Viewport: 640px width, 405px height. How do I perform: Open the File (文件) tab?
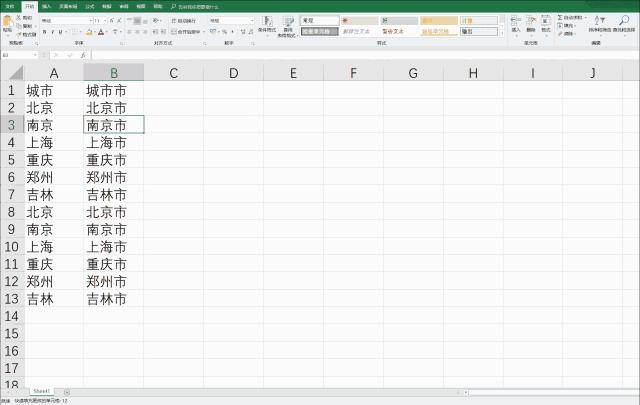pos(10,7)
